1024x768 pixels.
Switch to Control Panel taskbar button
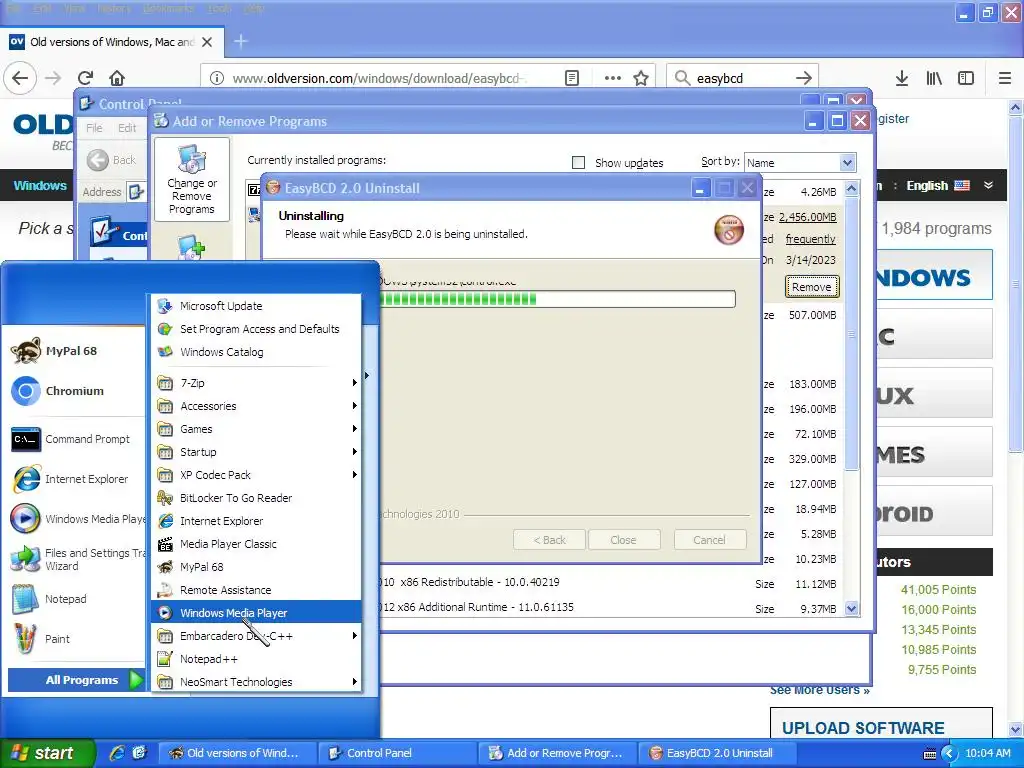click(398, 753)
